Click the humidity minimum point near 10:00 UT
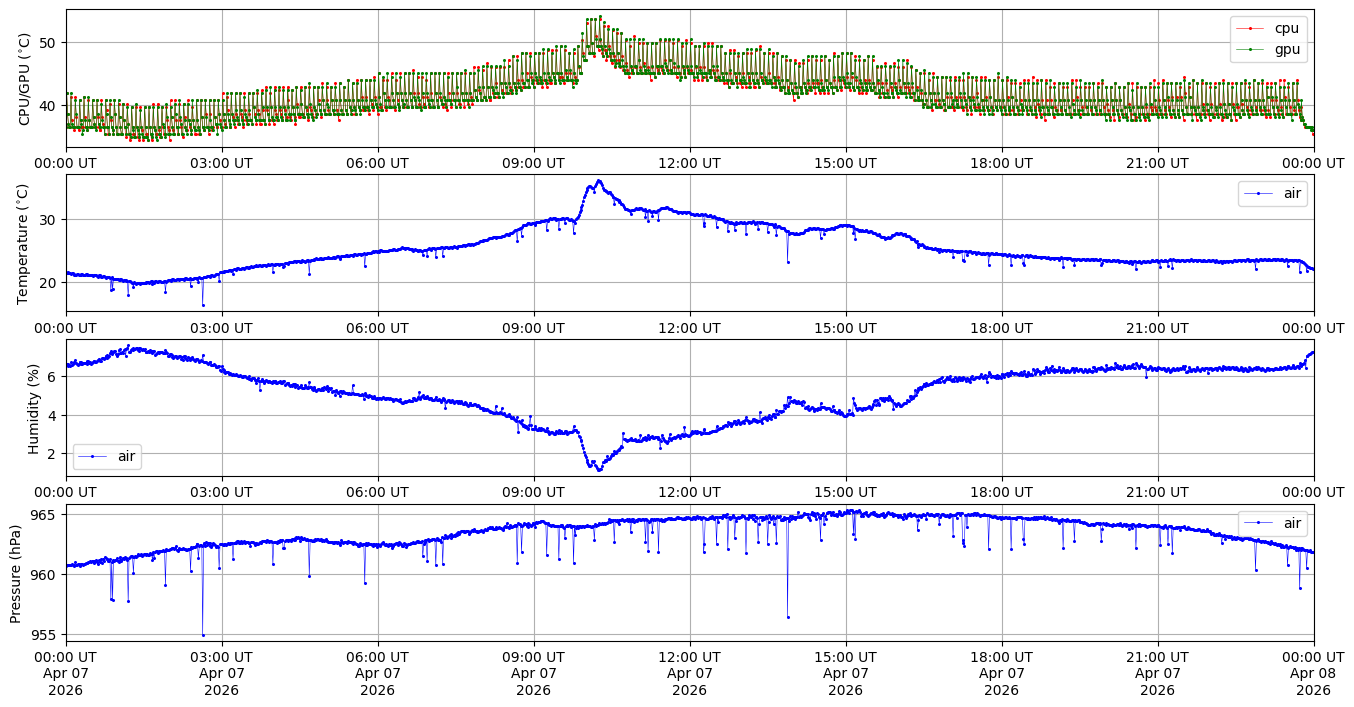Screen dimensions: 1354x707 tap(599, 469)
